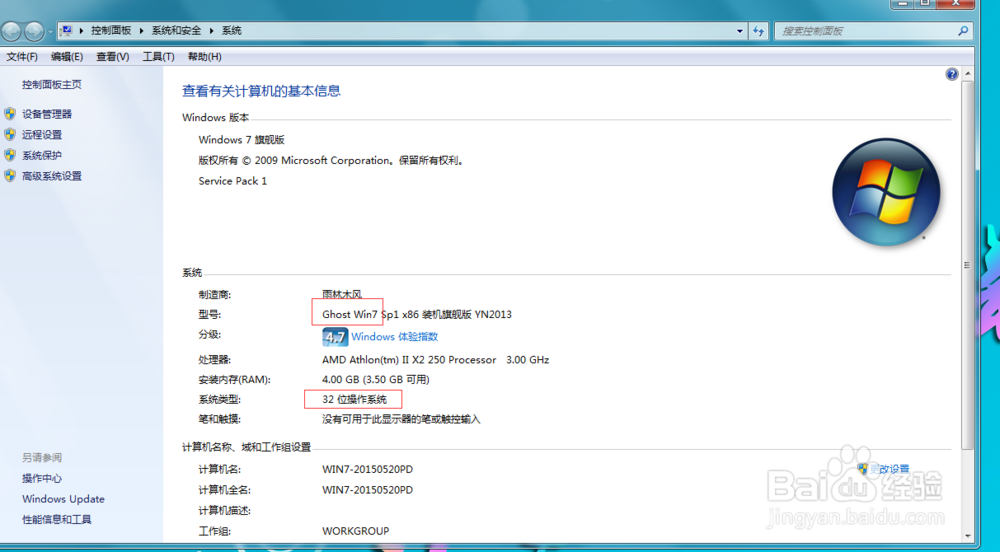Click the 系统 breadcrumb in the address bar

[232, 31]
